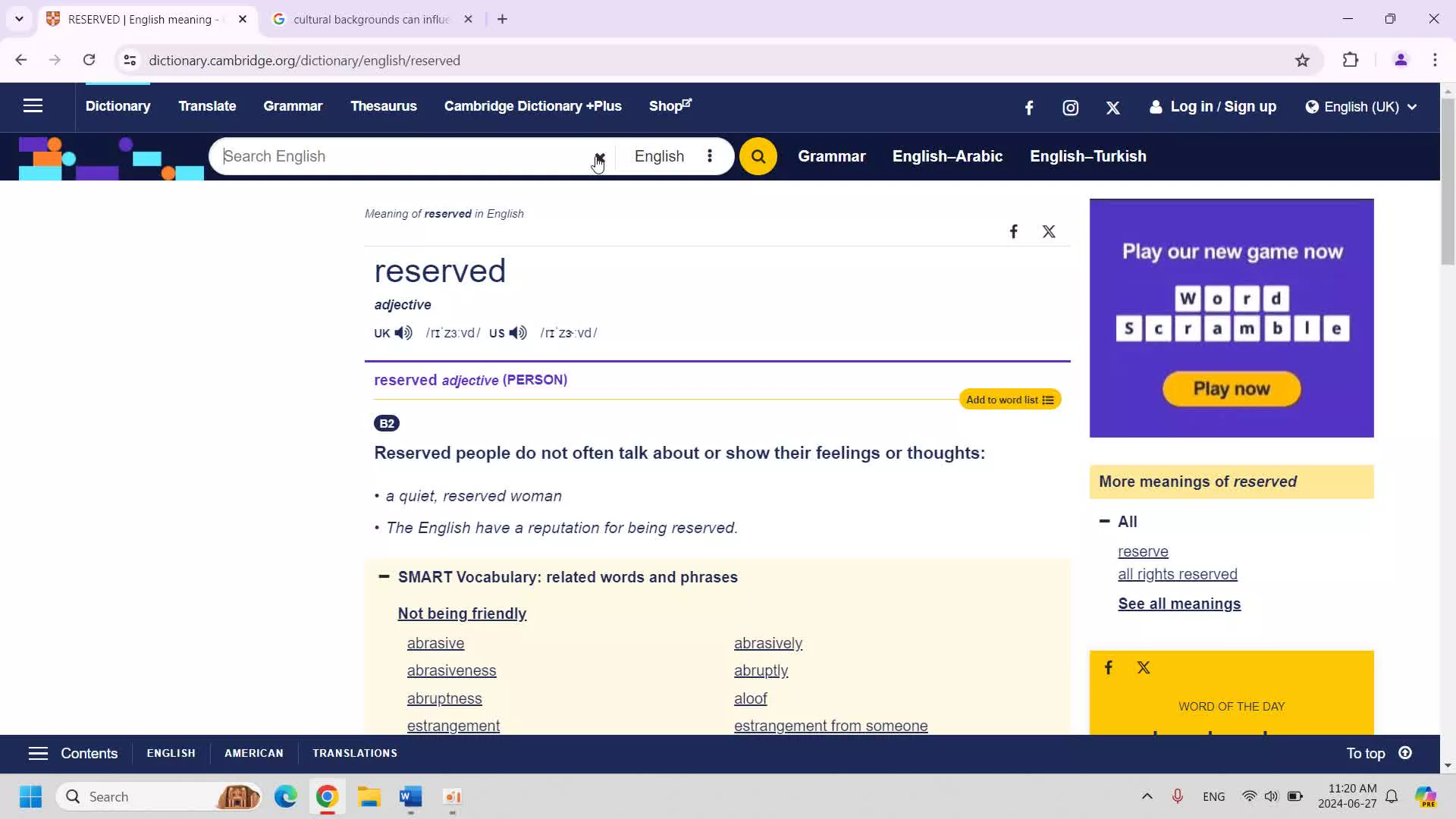Click the US audio pronunciation speaker icon

(518, 333)
